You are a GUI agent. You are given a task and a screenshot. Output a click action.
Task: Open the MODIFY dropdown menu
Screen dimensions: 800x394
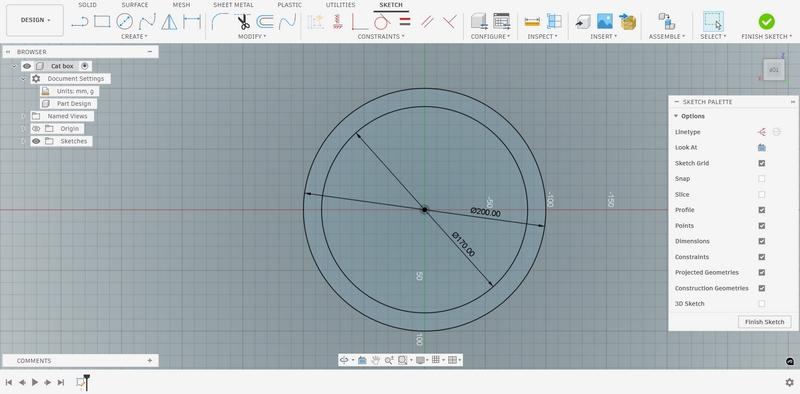[252, 37]
